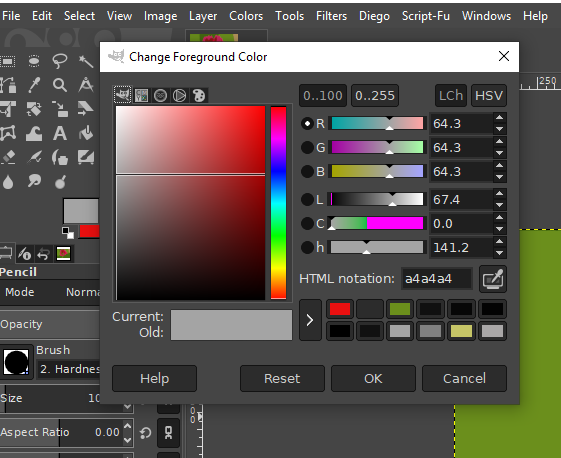The image size is (561, 458).
Task: Select the L lightness radio button
Action: (x=307, y=199)
